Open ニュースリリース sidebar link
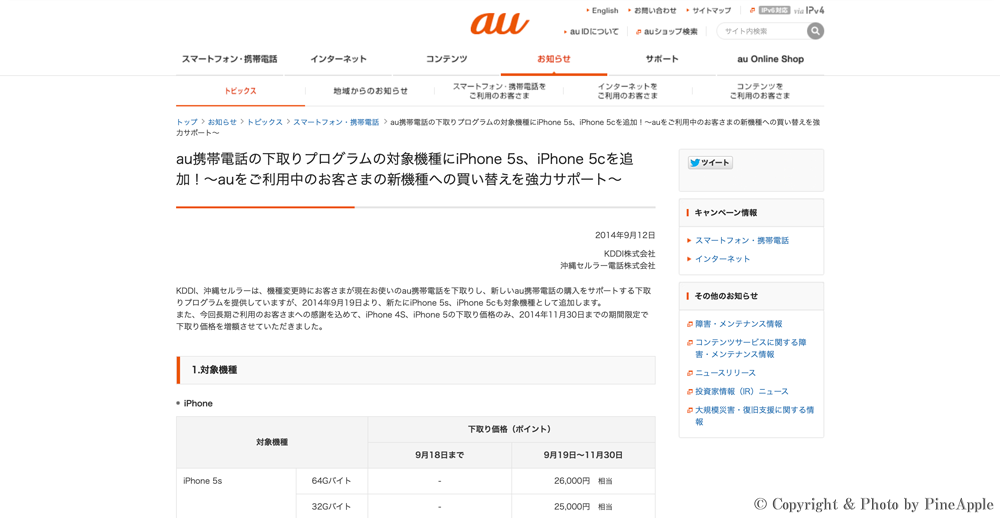This screenshot has height=518, width=1000. pos(725,373)
